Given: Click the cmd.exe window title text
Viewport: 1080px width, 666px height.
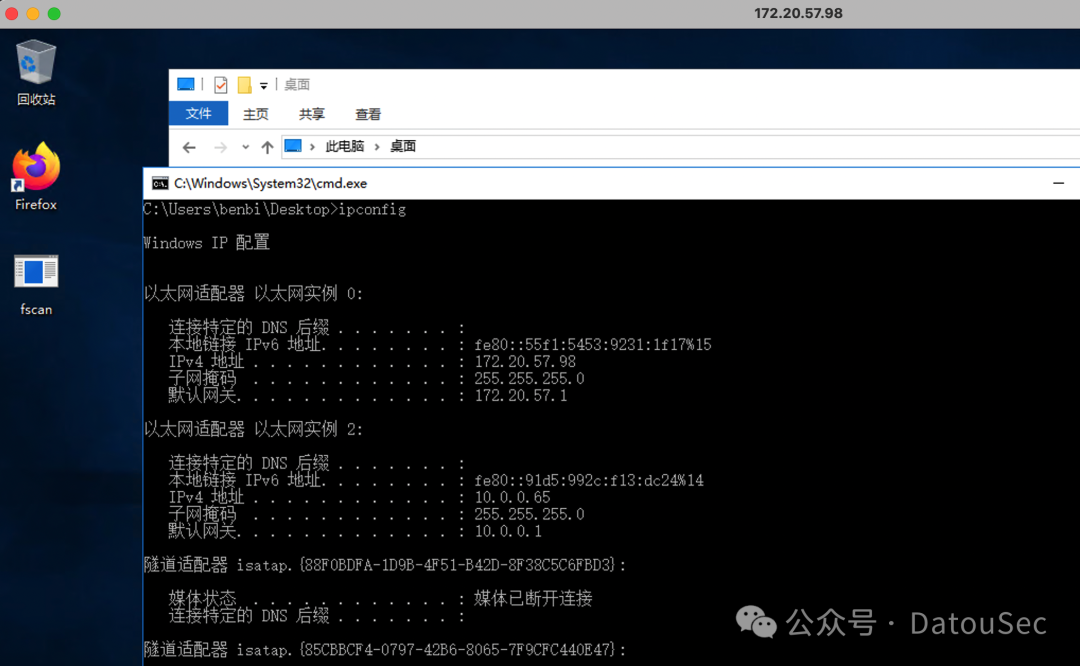Looking at the screenshot, I should 271,183.
